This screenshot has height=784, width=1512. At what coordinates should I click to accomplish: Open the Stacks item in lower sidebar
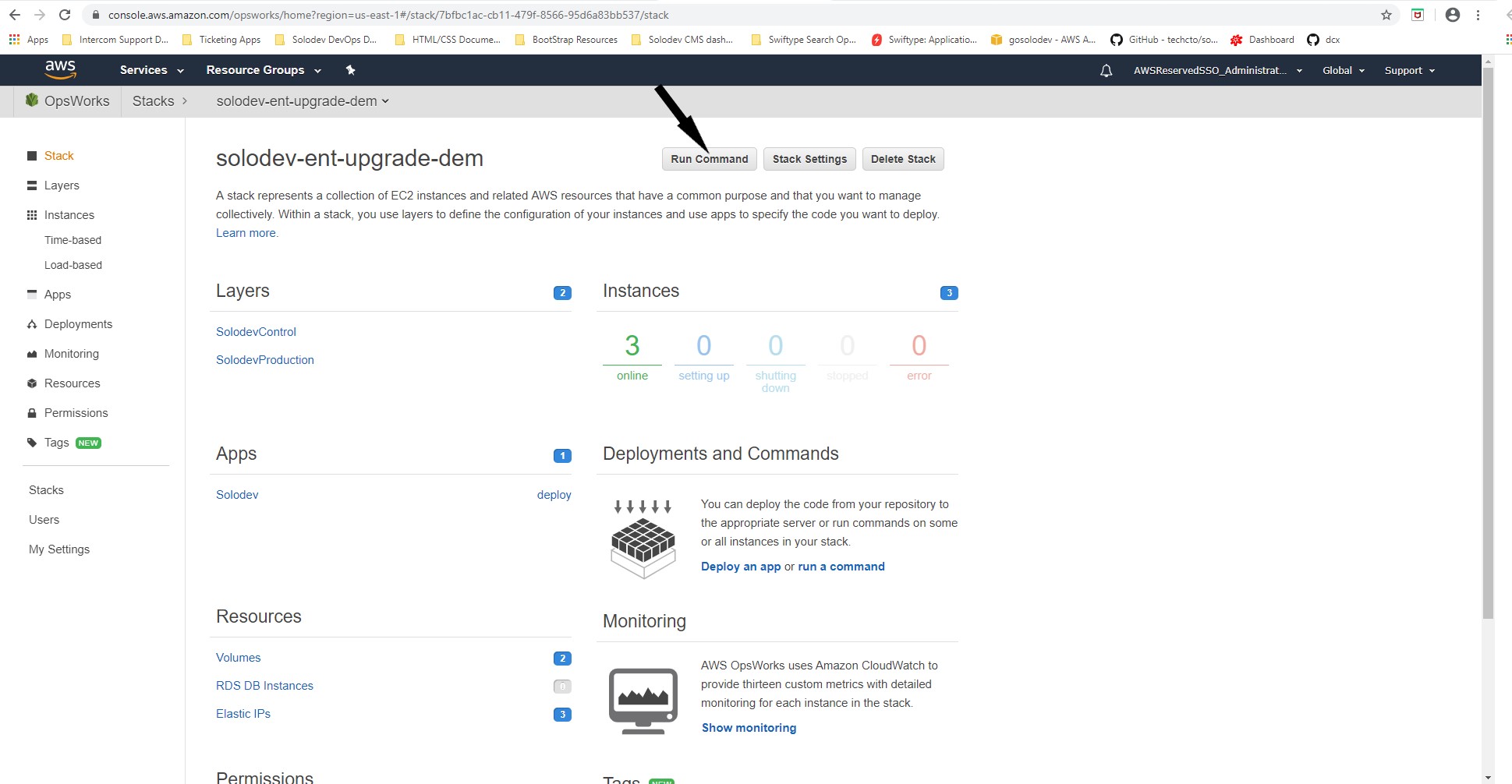(46, 490)
